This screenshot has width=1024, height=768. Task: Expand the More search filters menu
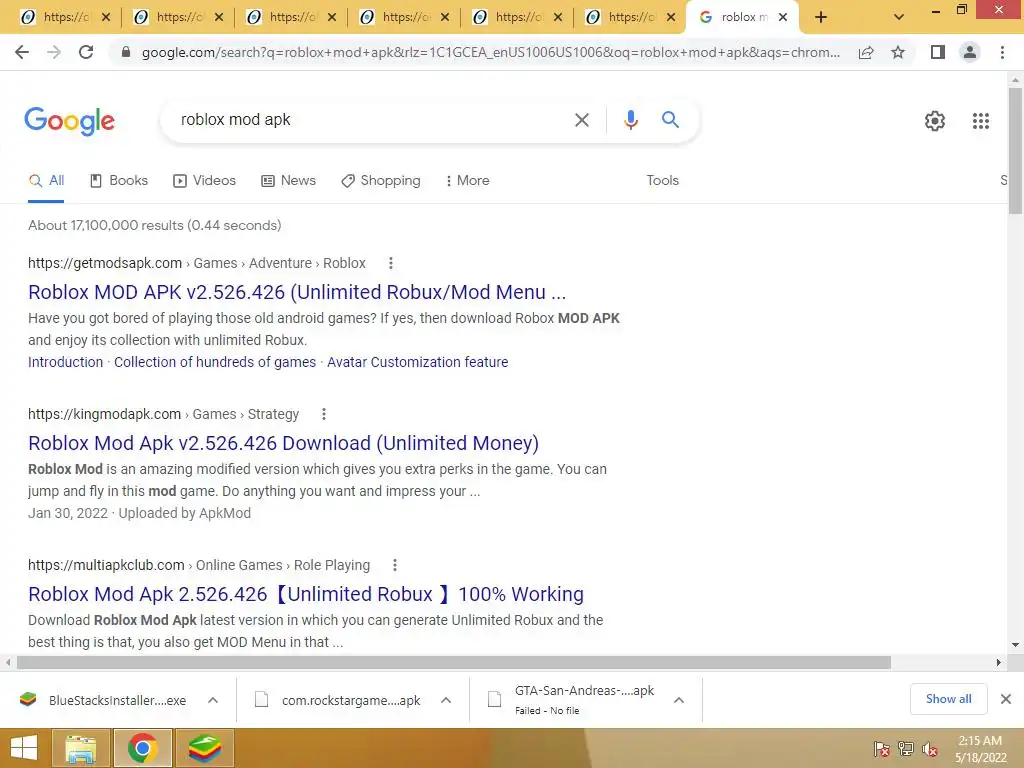467,181
